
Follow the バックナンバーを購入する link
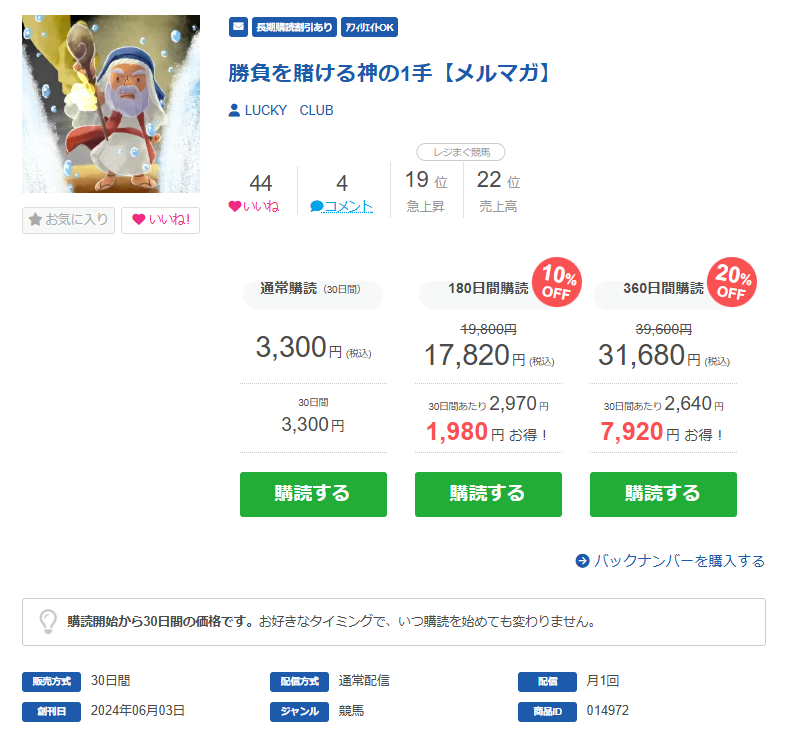click(x=679, y=561)
